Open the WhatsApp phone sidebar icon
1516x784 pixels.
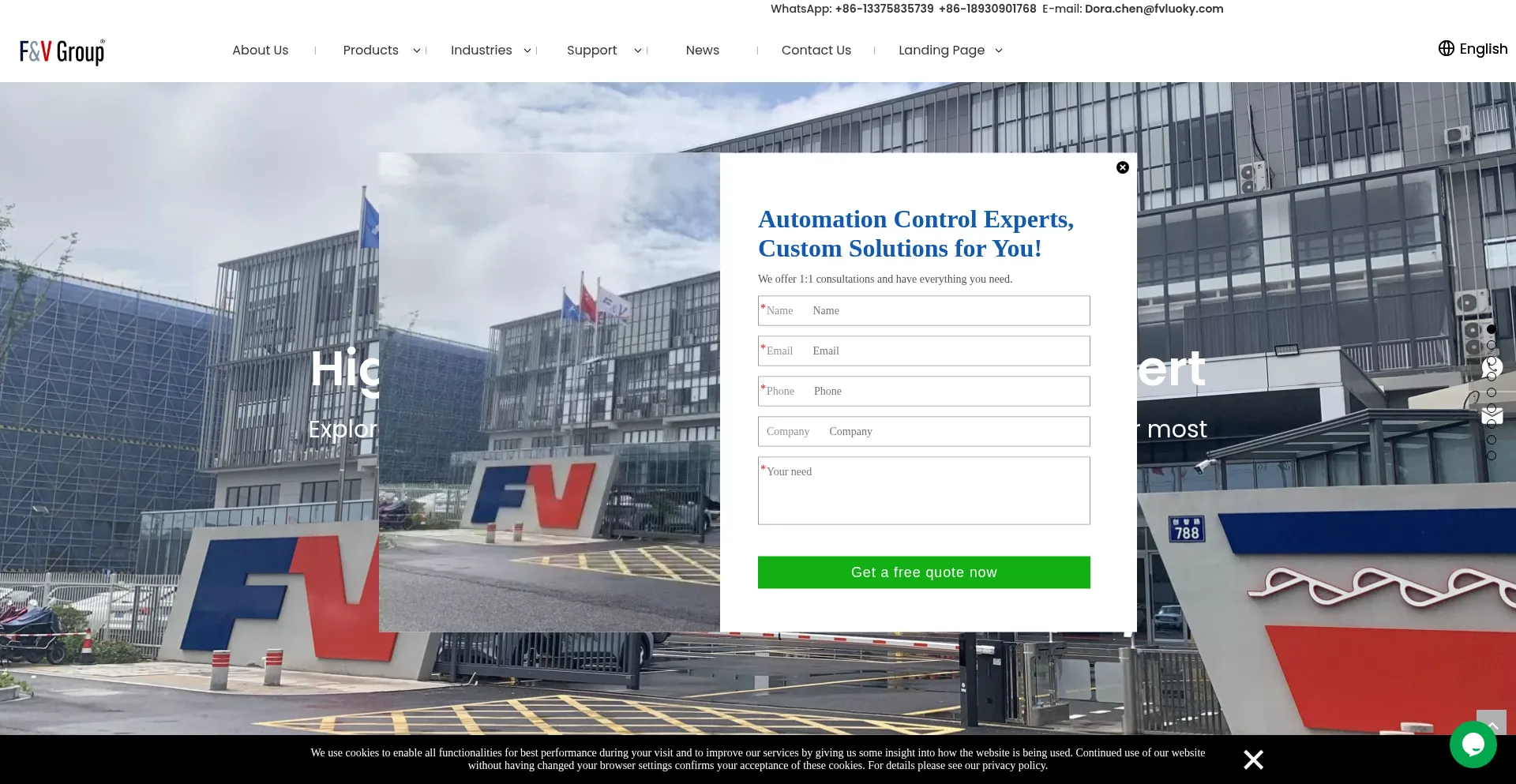click(1492, 367)
